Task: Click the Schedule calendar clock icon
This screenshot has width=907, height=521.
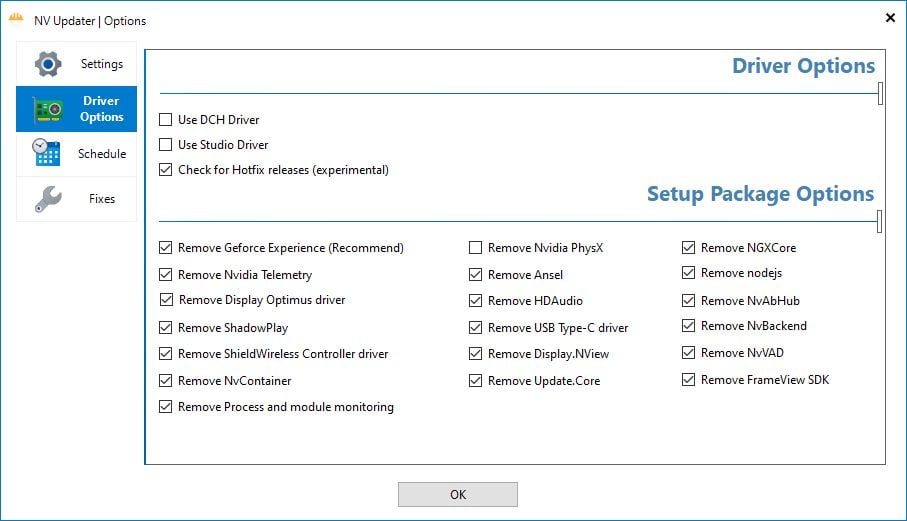Action: pos(46,152)
